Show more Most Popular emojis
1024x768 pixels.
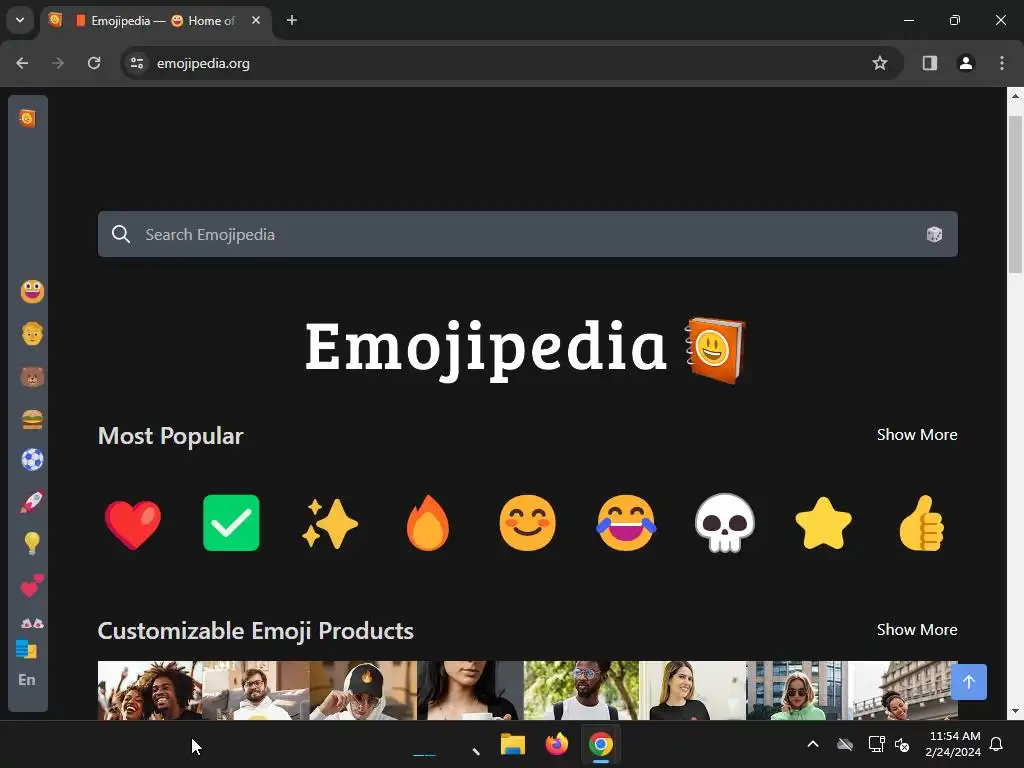pos(917,435)
